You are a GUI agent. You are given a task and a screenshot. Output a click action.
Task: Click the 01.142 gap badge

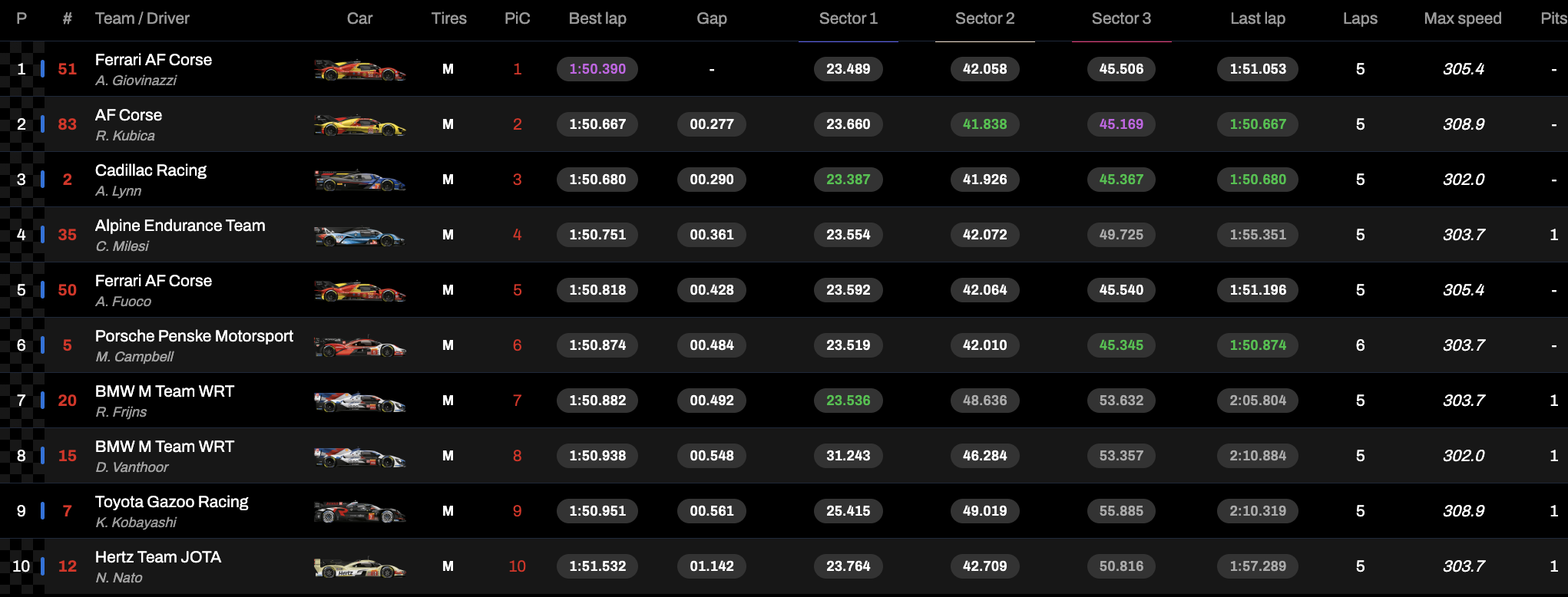pyautogui.click(x=712, y=566)
